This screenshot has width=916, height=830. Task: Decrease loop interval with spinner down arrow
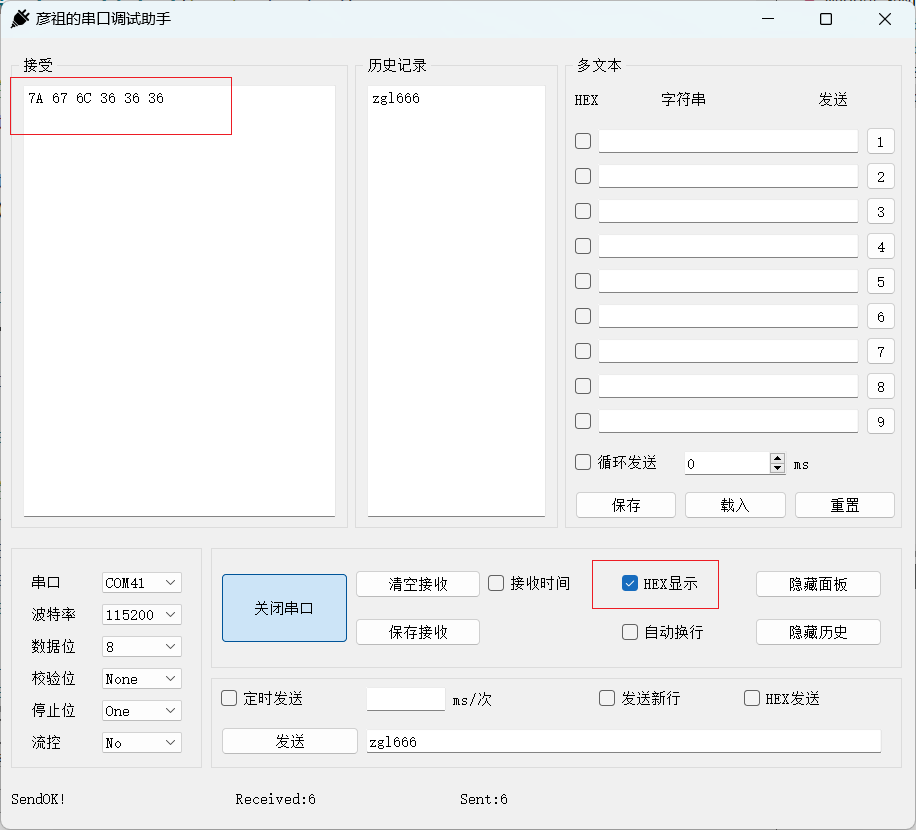(x=778, y=468)
